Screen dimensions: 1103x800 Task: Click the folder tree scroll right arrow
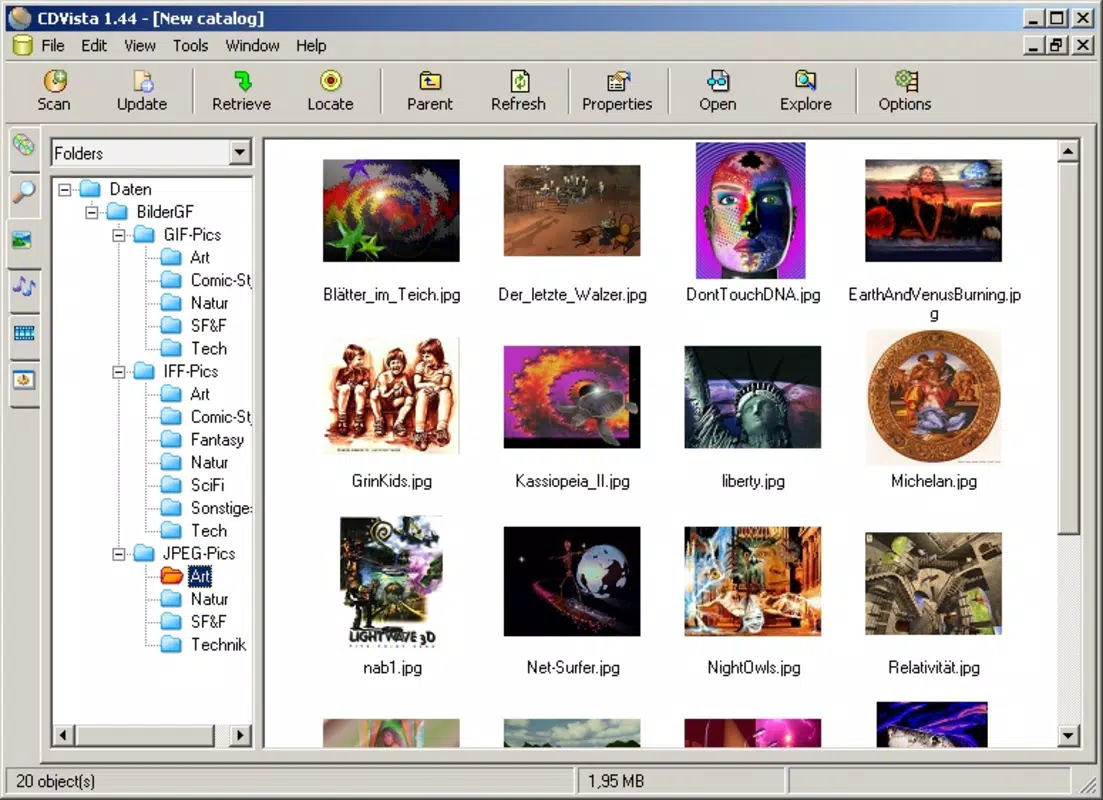coord(241,735)
